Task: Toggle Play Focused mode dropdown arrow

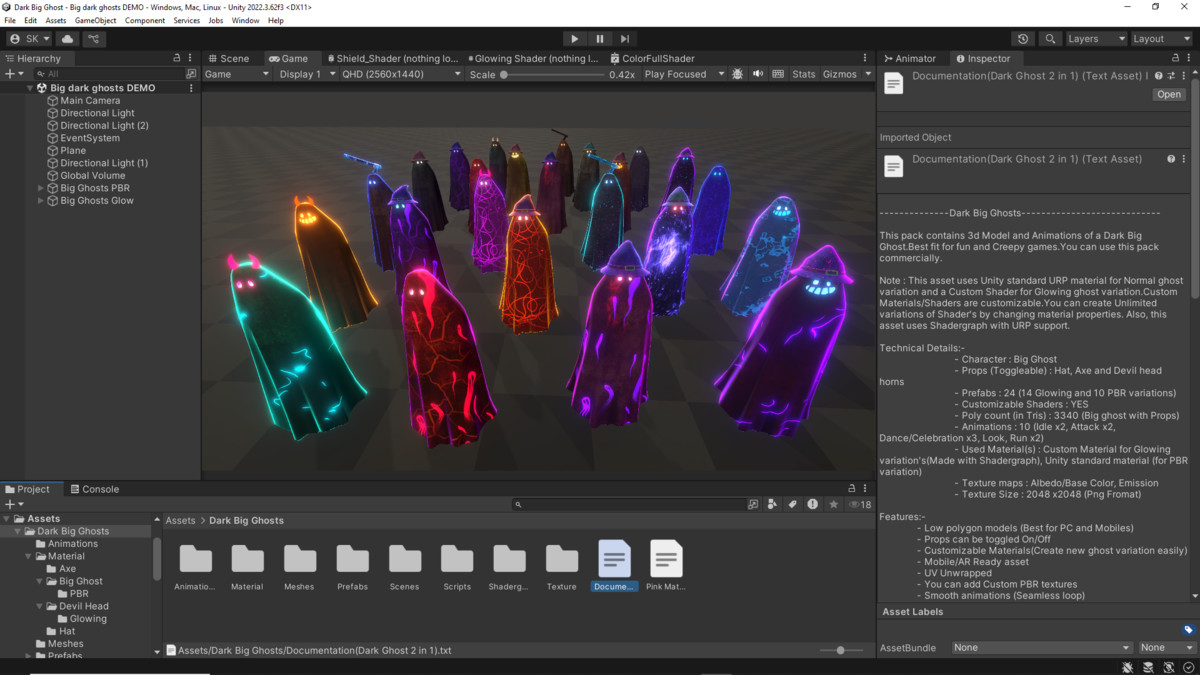Action: [x=721, y=73]
